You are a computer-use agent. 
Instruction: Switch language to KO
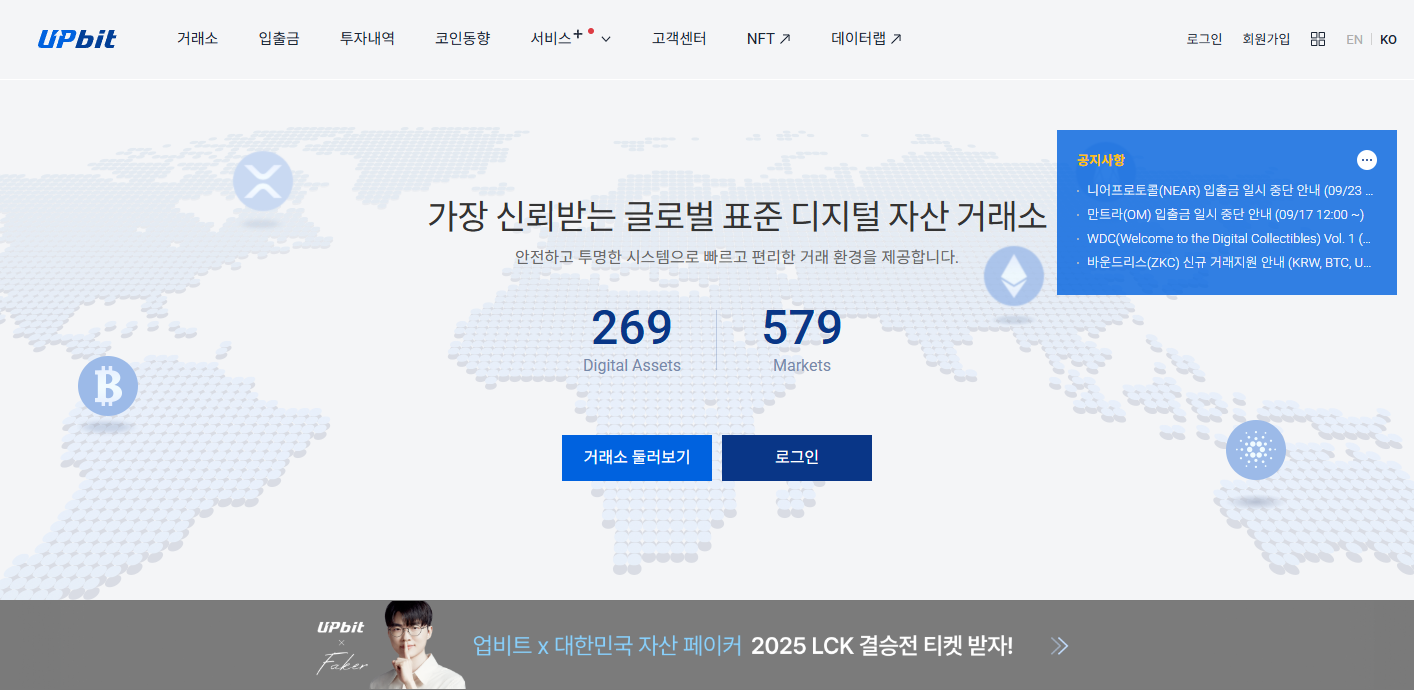1388,40
